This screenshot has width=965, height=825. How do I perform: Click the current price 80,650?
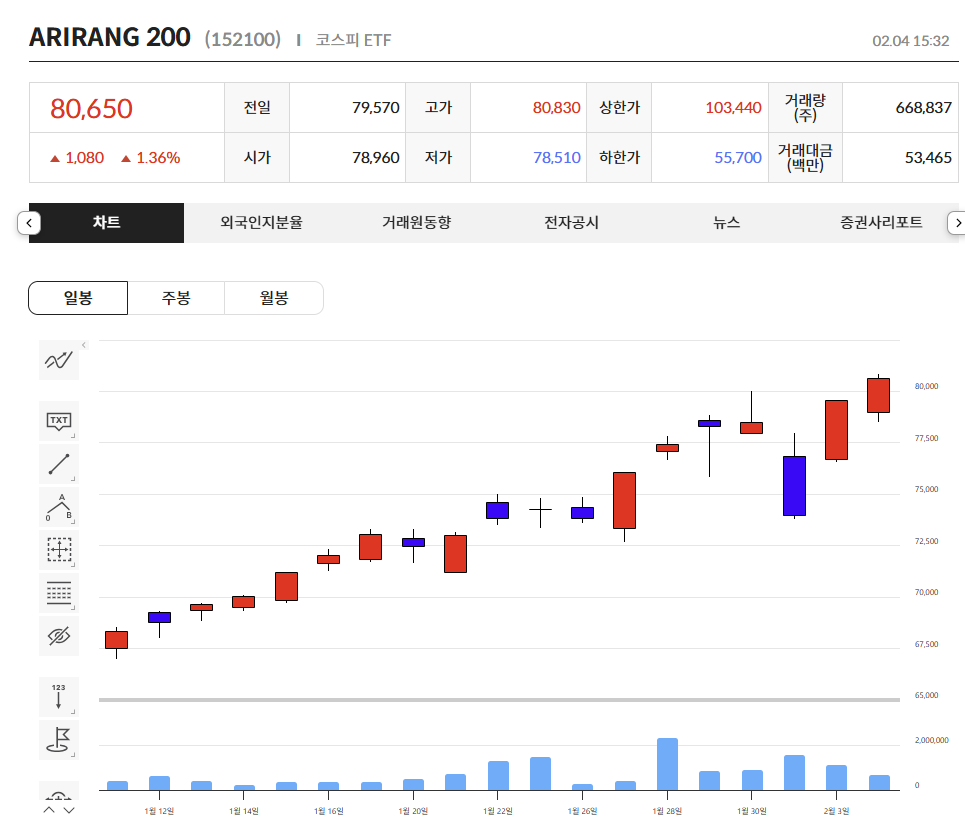pyautogui.click(x=91, y=109)
